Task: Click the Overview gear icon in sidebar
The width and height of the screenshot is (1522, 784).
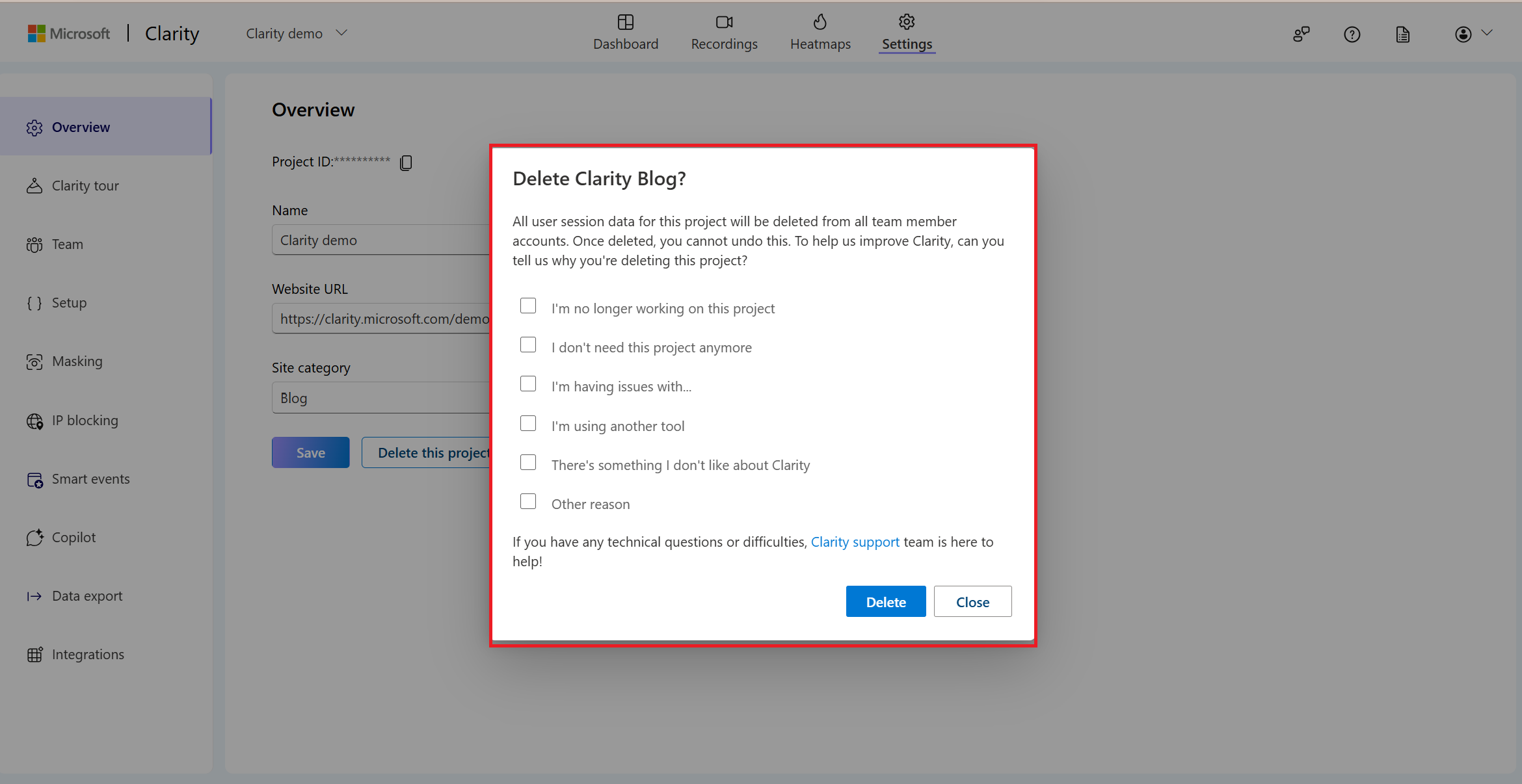Action: [34, 127]
